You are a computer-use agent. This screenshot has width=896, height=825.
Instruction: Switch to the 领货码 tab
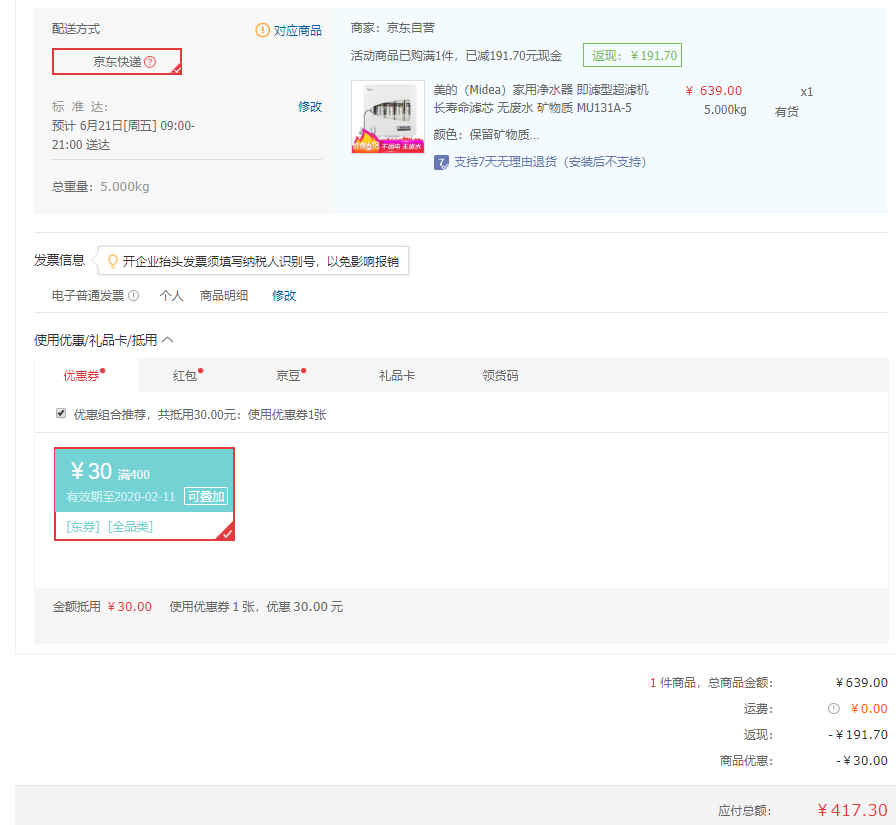click(500, 375)
